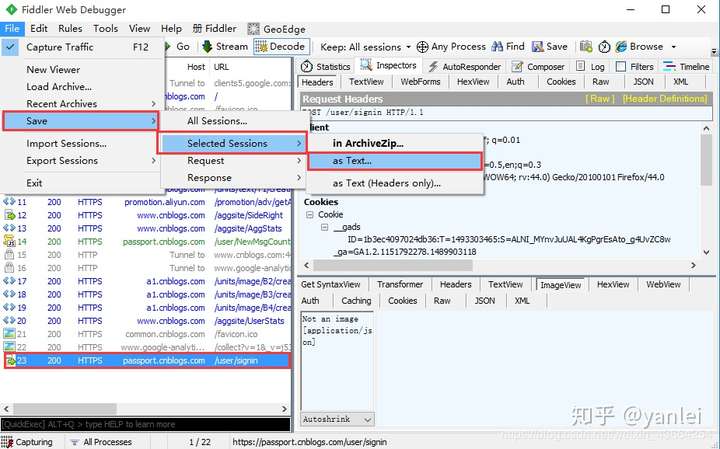
Task: Click the Save toolbar icon
Action: coord(538,46)
